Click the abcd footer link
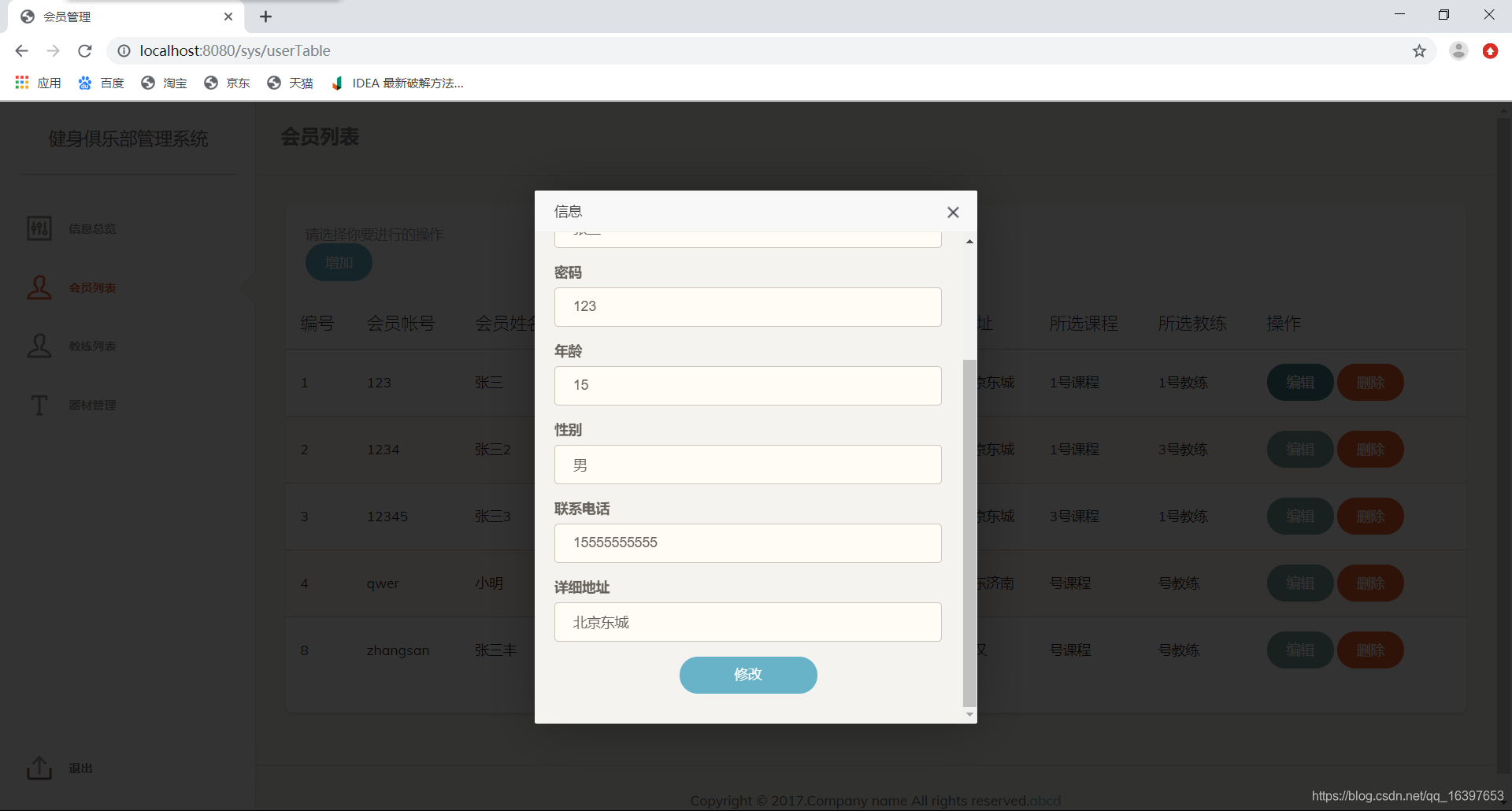Image resolution: width=1512 pixels, height=811 pixels. [1045, 801]
